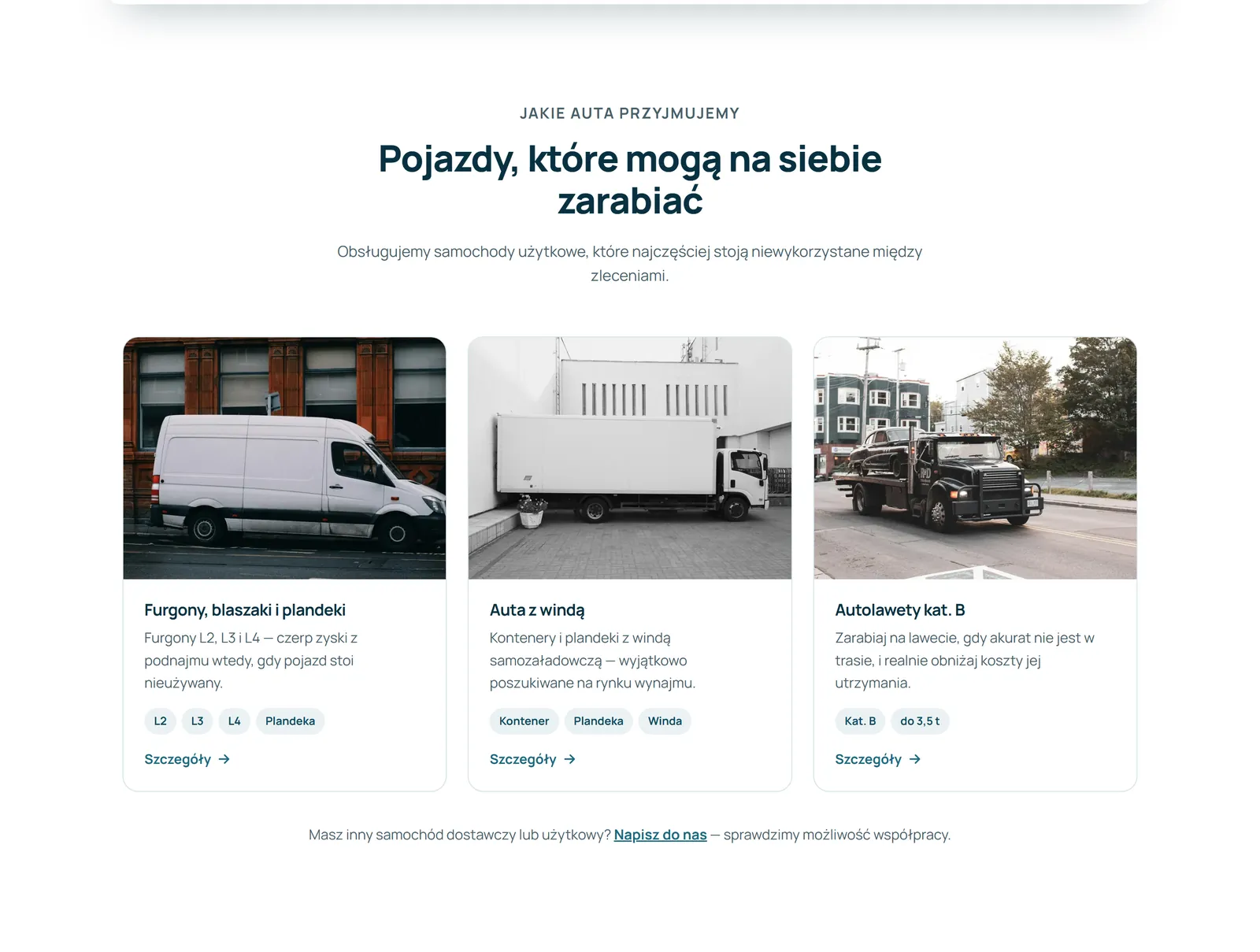Click the arrow icon in Autolawety Szczegóły
Viewport: 1260px width, 952px height.
click(x=915, y=759)
